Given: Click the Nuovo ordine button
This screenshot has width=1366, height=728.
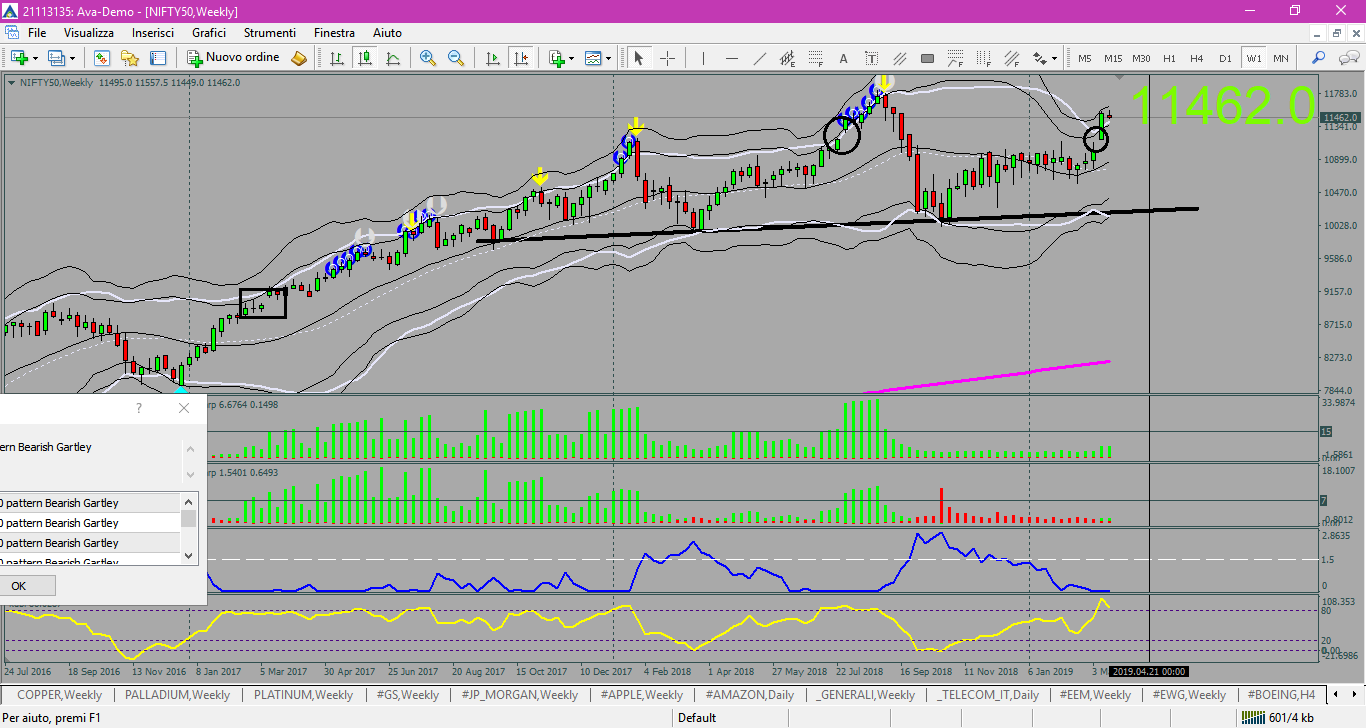Looking at the screenshot, I should (x=234, y=58).
